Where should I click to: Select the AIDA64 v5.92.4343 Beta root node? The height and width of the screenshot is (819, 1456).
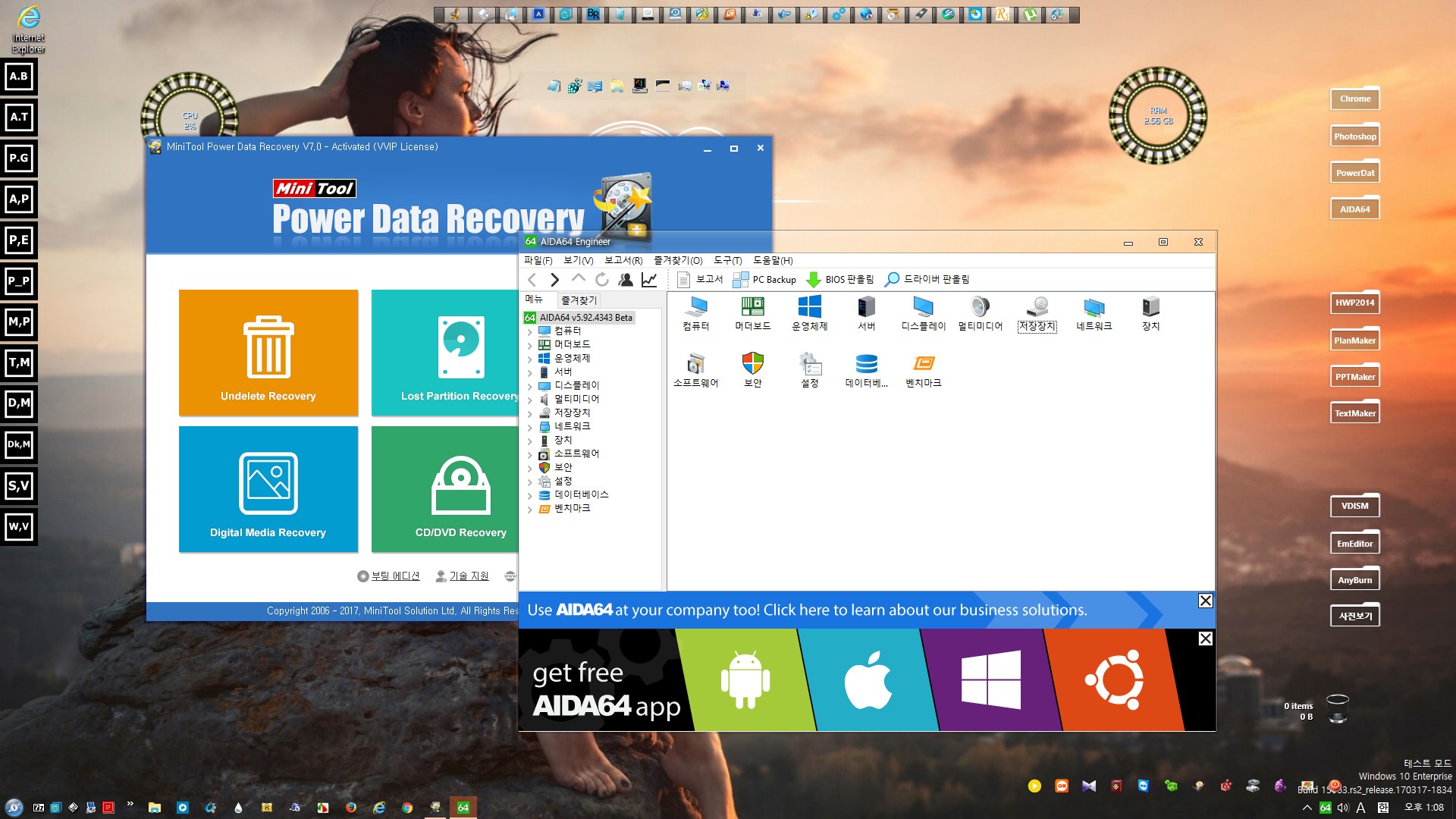pyautogui.click(x=579, y=318)
